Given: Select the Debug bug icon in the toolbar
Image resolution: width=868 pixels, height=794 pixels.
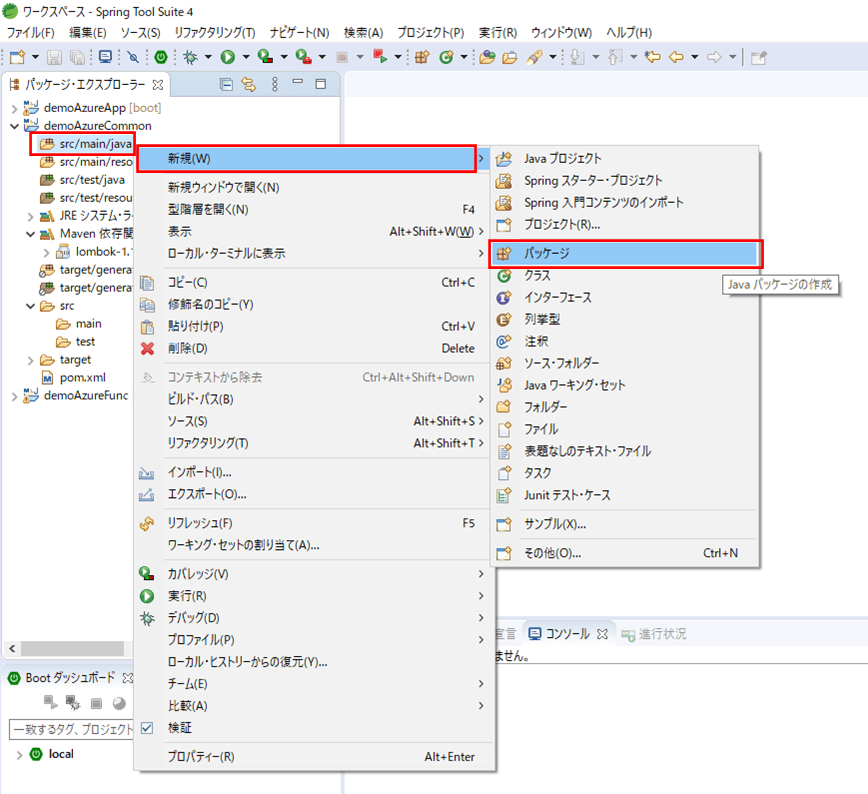Looking at the screenshot, I should [190, 57].
